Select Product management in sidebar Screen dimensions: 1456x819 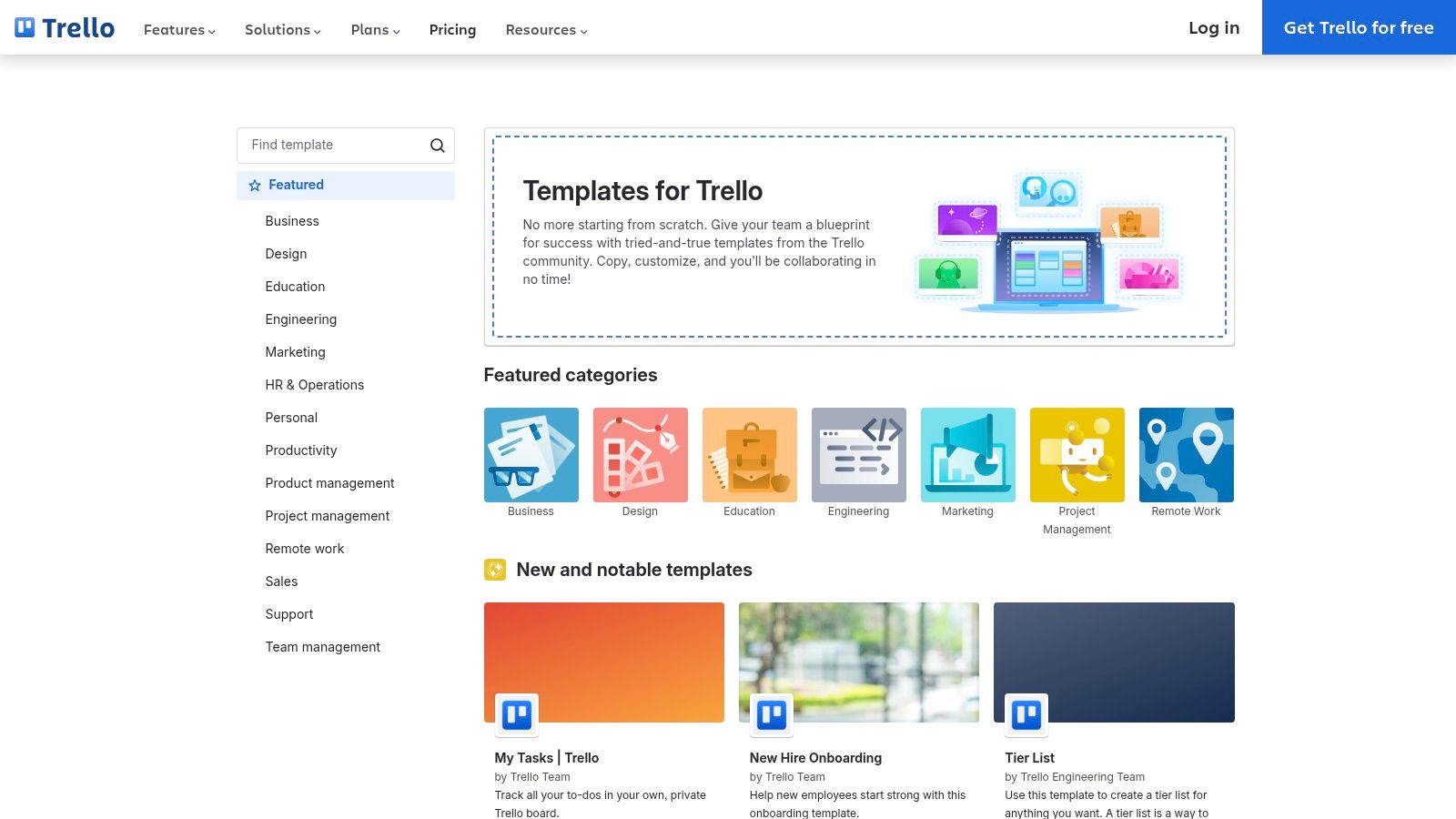click(329, 483)
